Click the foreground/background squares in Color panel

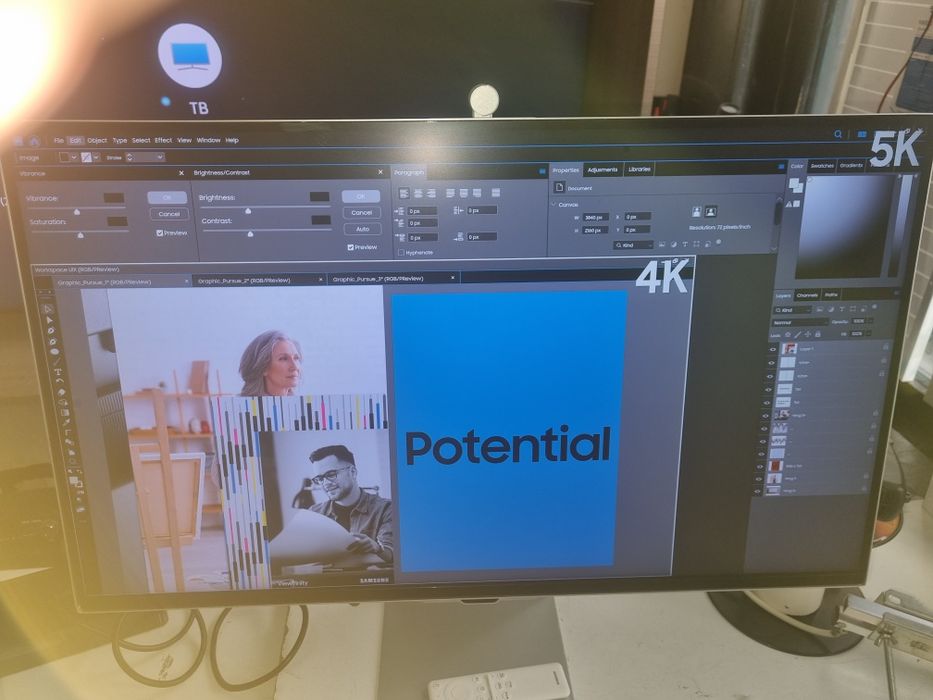point(796,186)
